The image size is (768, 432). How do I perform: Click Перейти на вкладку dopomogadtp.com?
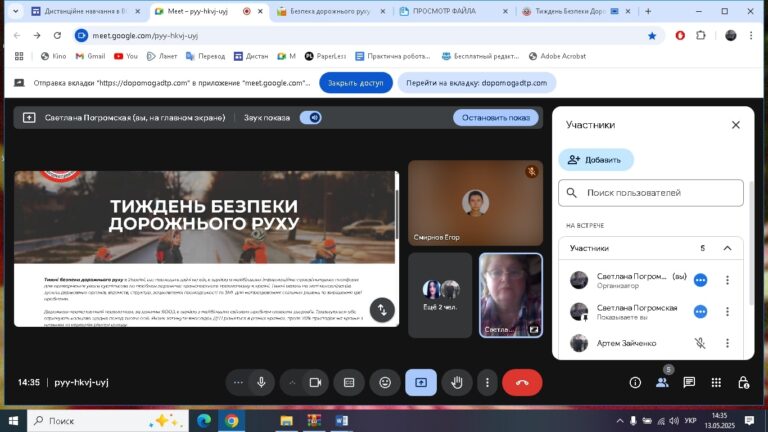pos(477,83)
